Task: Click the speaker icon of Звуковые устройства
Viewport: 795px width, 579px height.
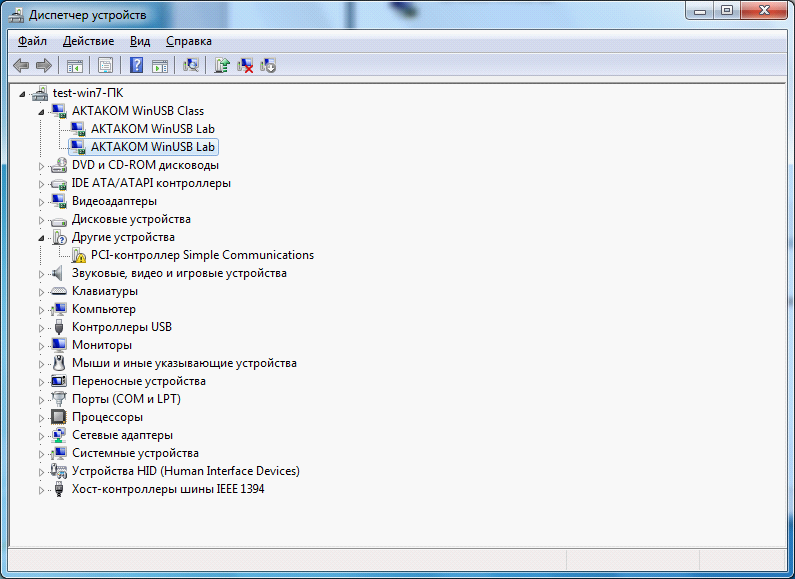Action: (x=57, y=273)
